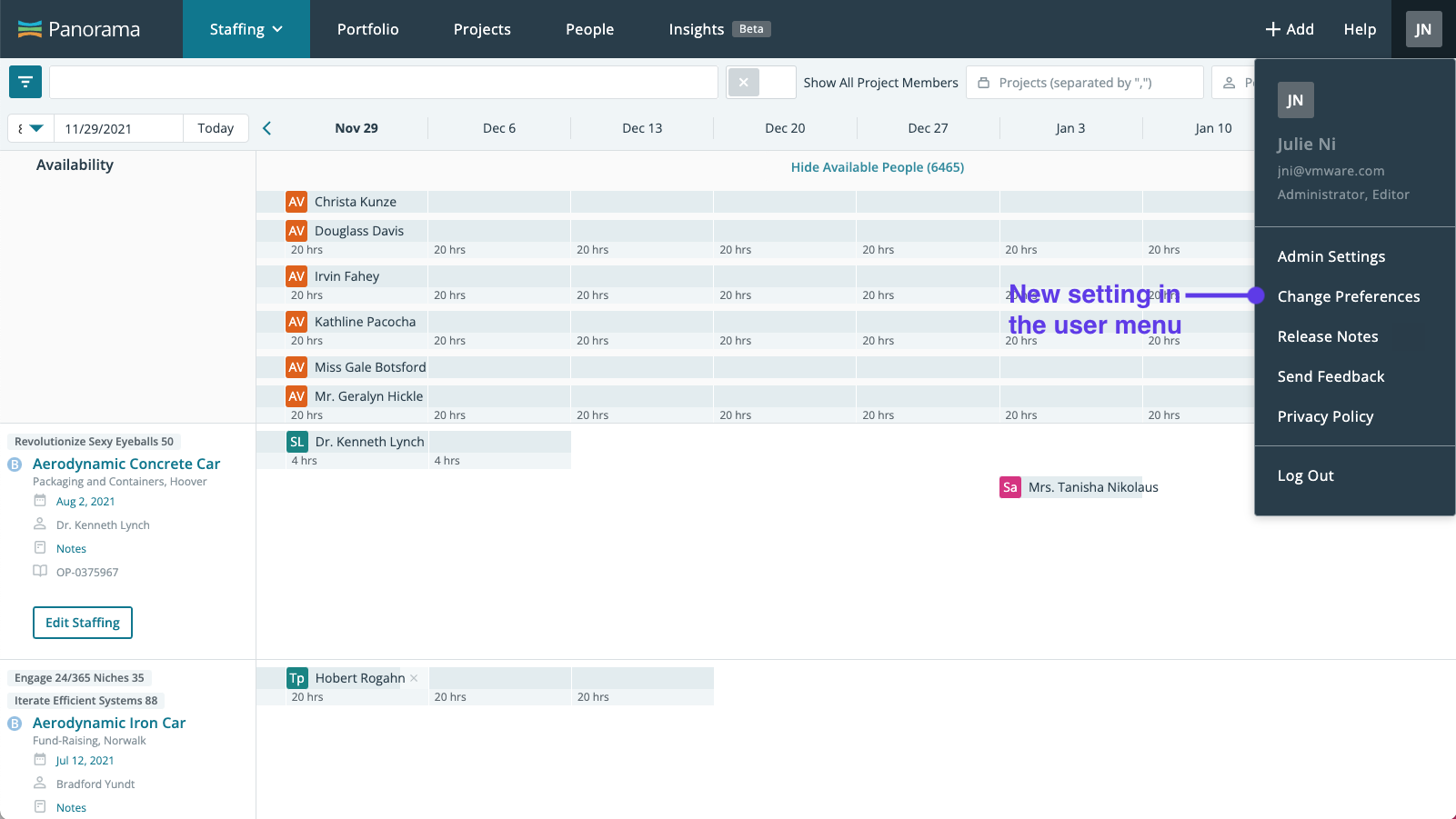The image size is (1456, 819).
Task: Click person icon beside Bradford Yundt
Action: pos(40,783)
